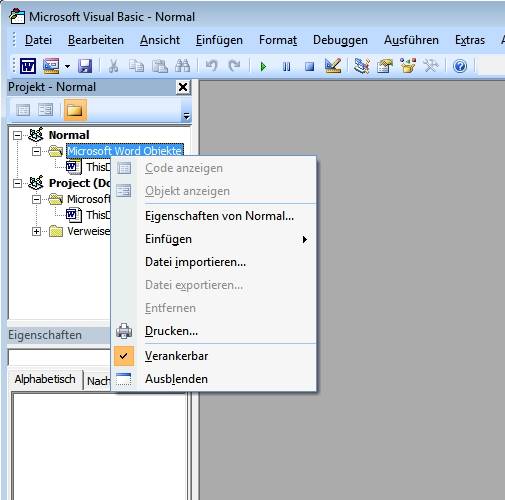The image size is (505, 500).
Task: Run macro with the green play icon
Action: tap(263, 66)
